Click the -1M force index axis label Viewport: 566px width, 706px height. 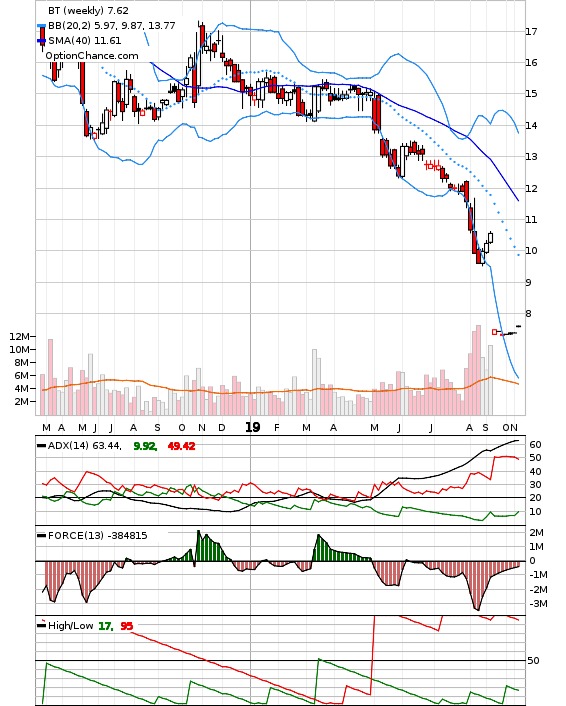point(538,575)
